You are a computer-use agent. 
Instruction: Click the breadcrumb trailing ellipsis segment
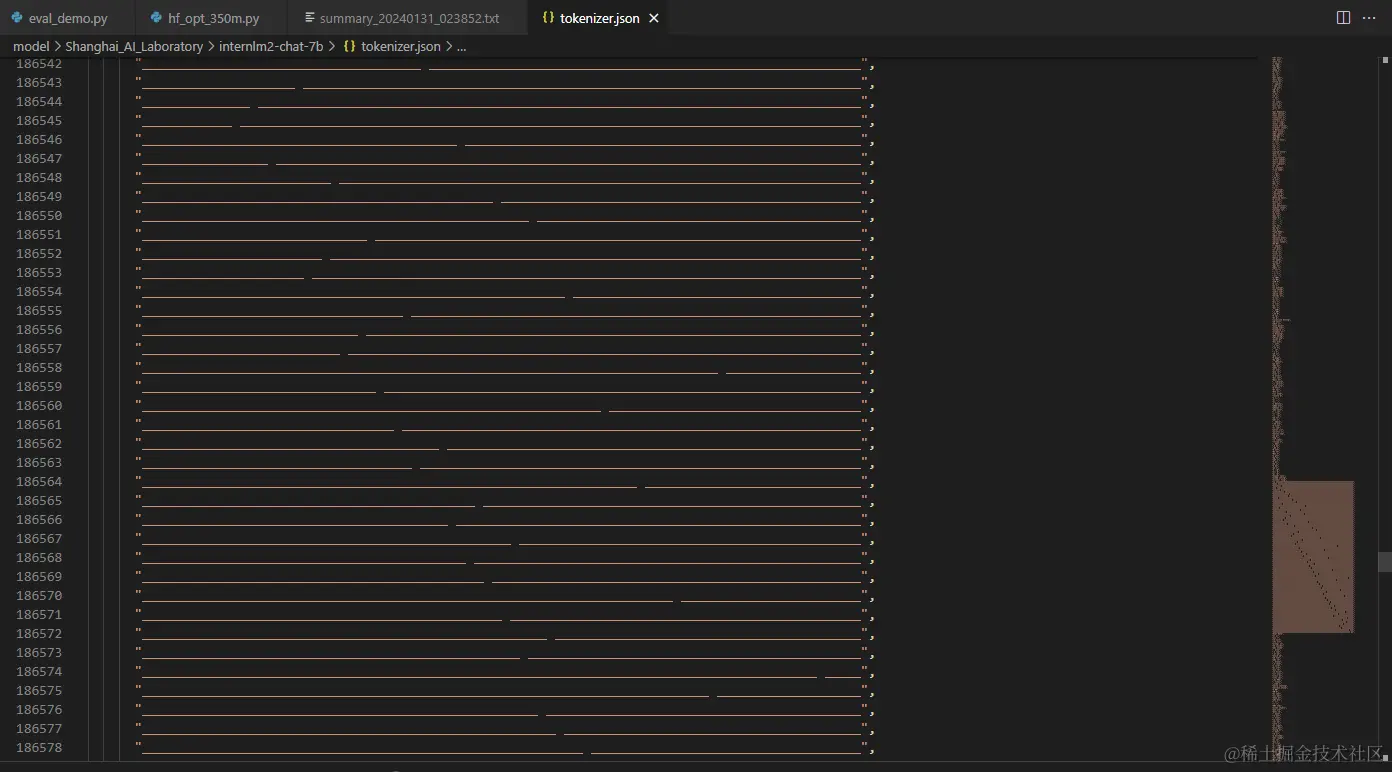pyautogui.click(x=461, y=46)
